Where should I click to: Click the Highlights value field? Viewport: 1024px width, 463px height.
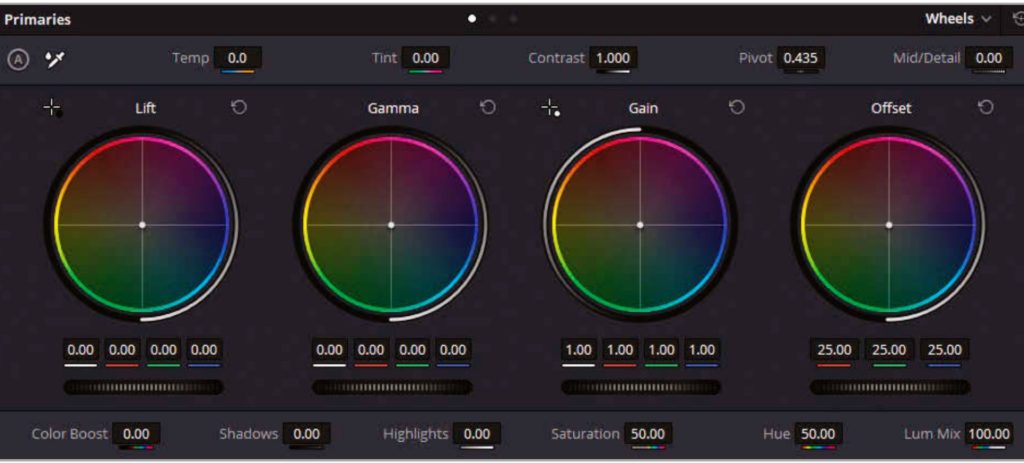tap(477, 434)
